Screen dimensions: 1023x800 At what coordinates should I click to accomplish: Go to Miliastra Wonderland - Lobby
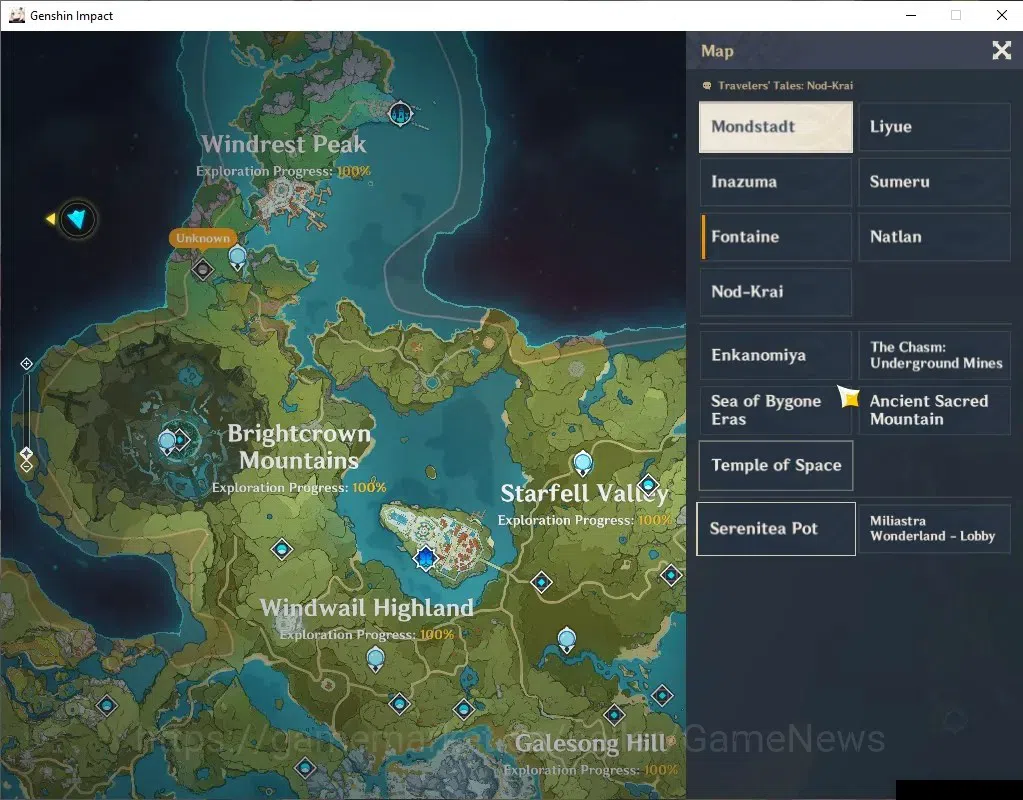coord(934,529)
